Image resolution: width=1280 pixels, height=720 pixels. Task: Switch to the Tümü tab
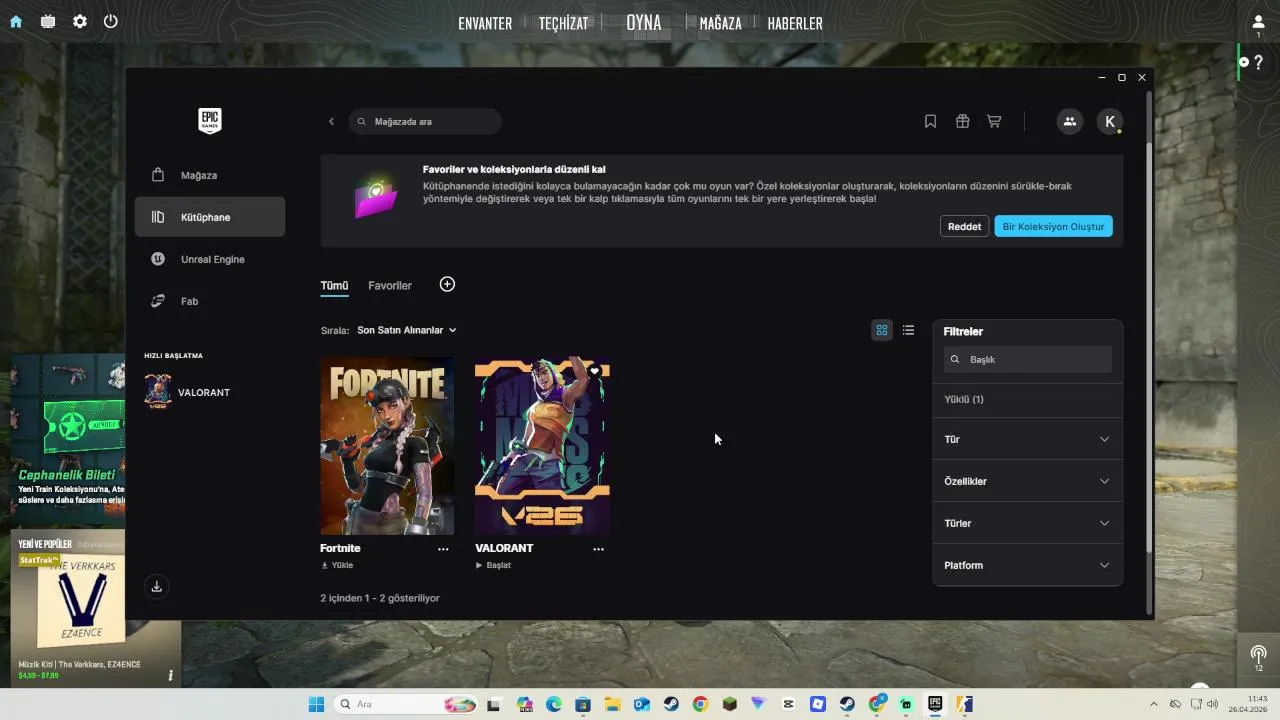[334, 286]
